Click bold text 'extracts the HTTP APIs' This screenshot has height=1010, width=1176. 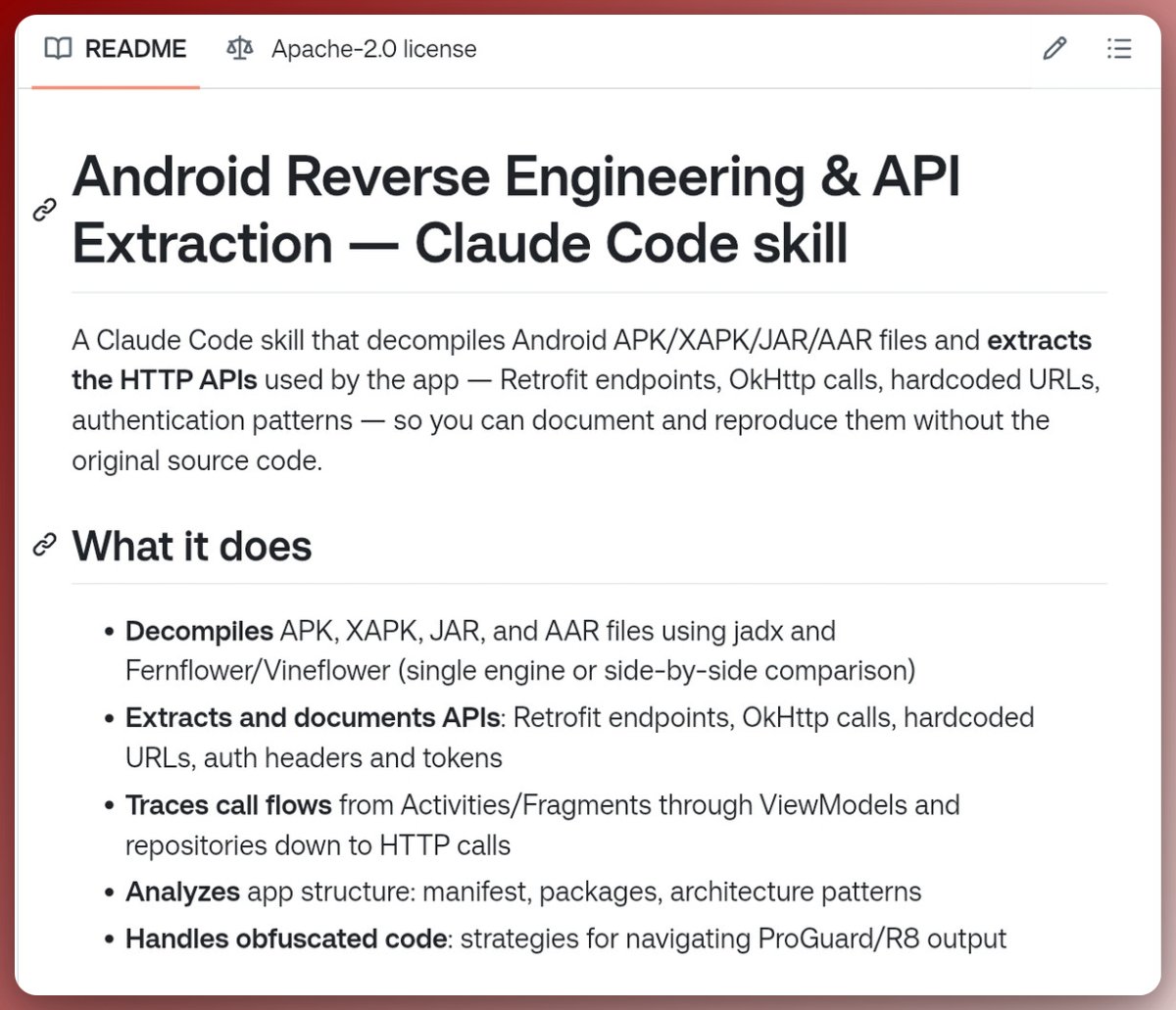tap(582, 361)
